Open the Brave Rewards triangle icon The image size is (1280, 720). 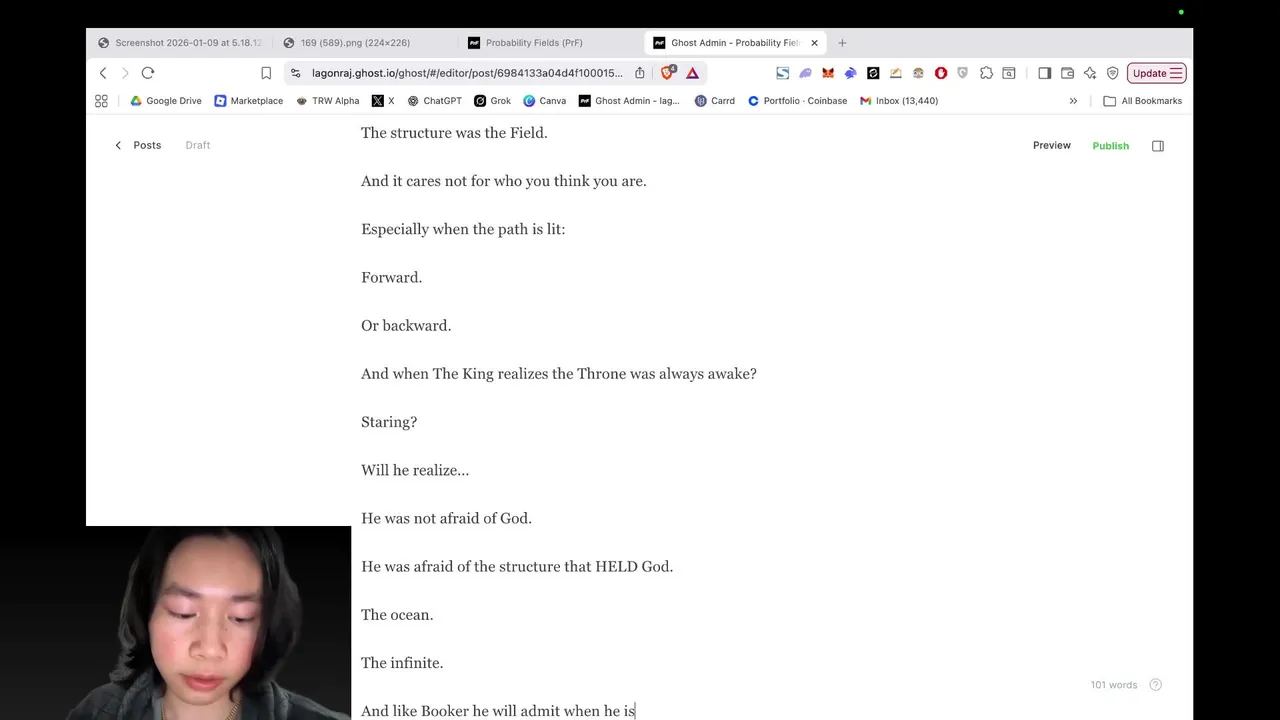point(692,73)
